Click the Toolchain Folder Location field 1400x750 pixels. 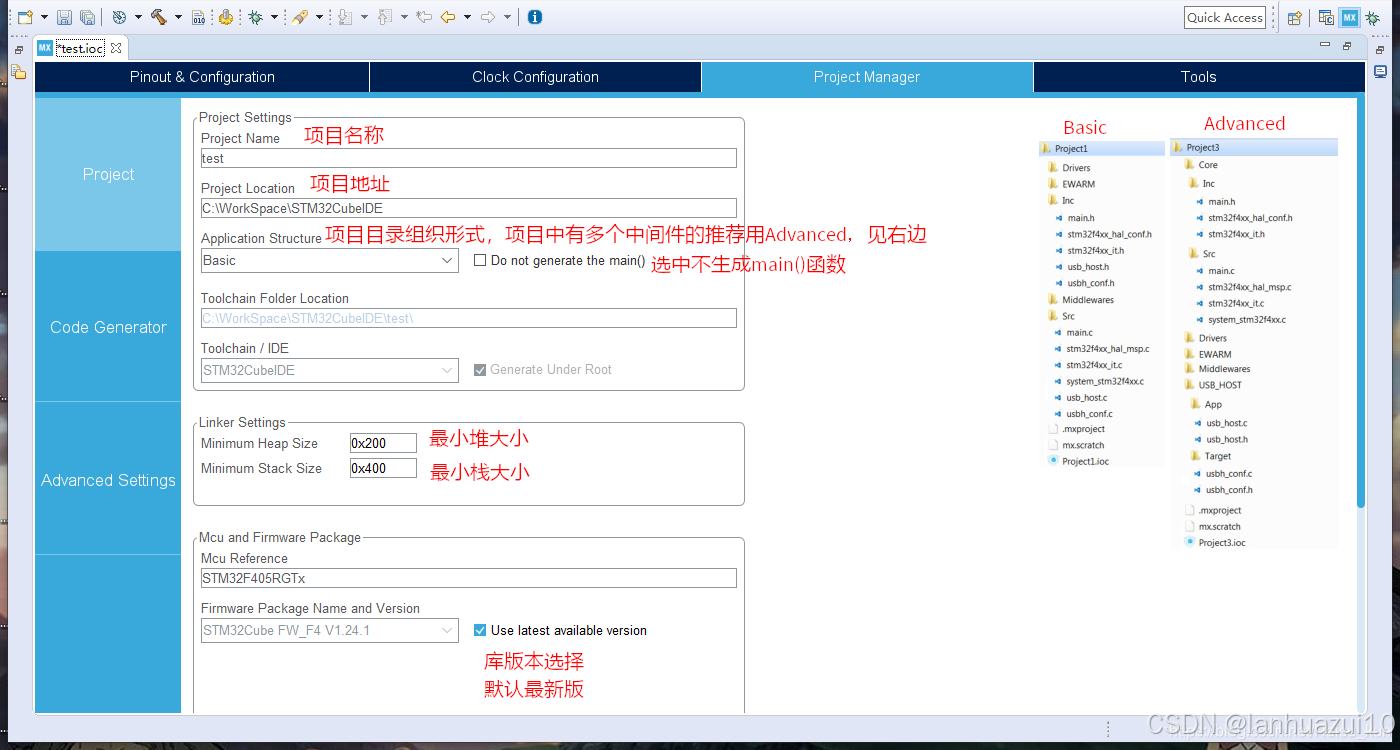469,318
